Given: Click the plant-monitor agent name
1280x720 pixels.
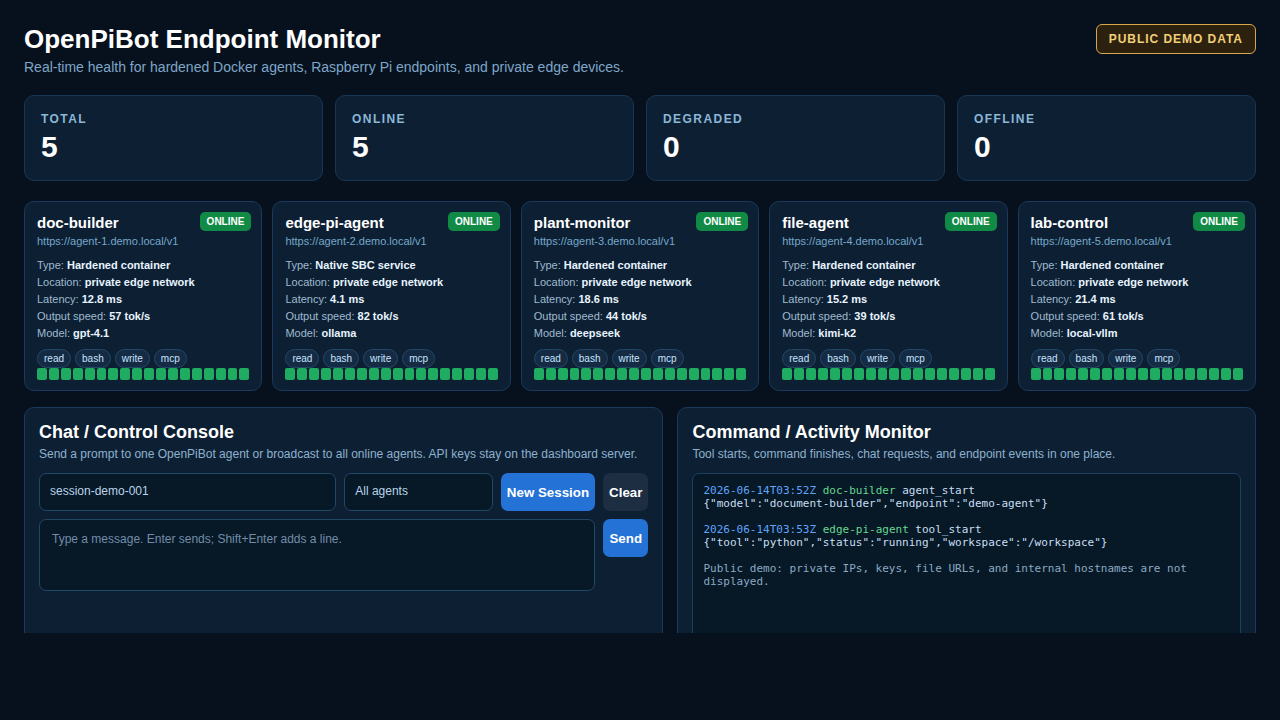Looking at the screenshot, I should pos(582,222).
